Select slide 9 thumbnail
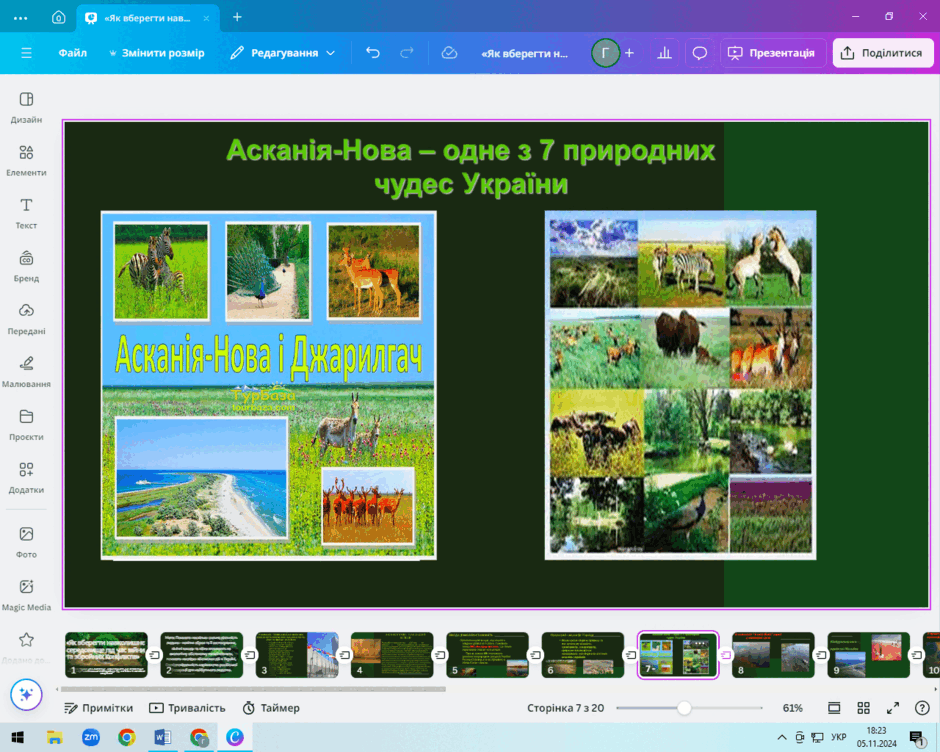 tap(869, 654)
